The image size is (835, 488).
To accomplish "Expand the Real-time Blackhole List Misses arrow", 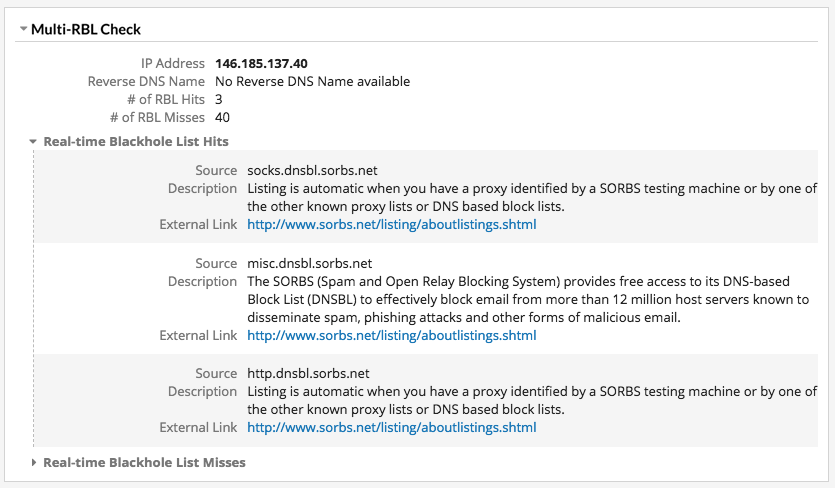I will [33, 463].
